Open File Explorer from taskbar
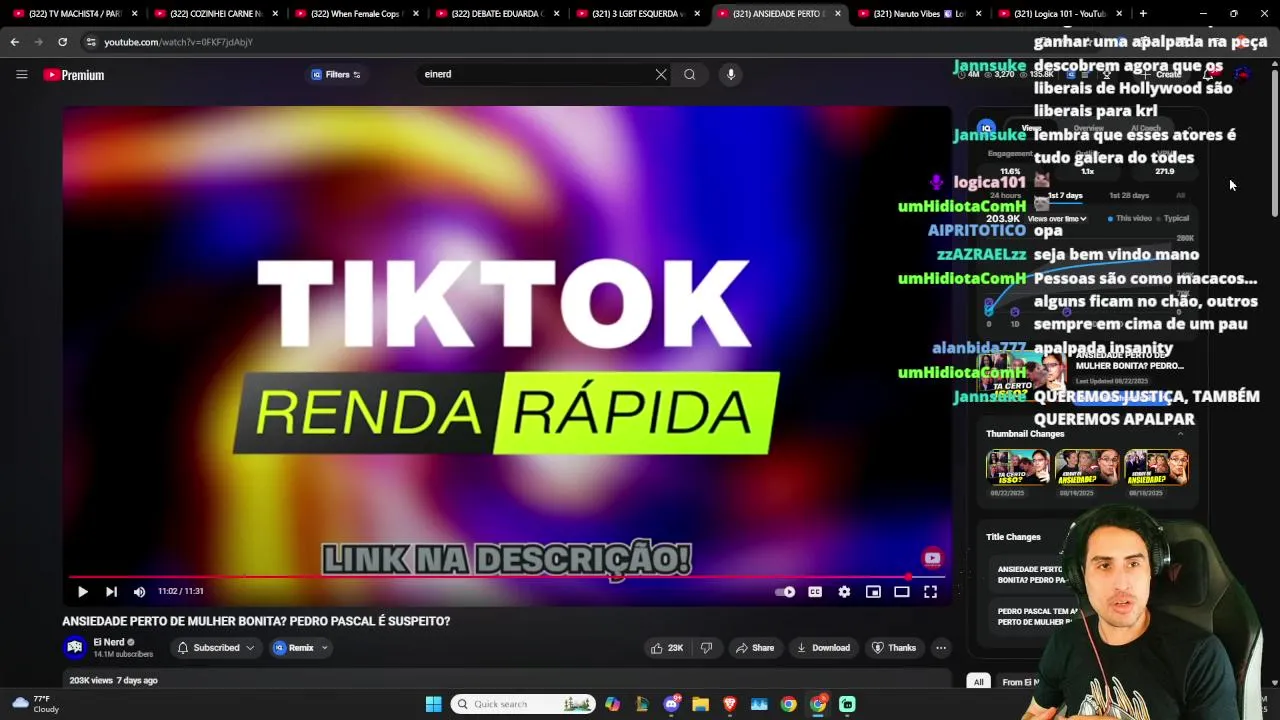This screenshot has width=1280, height=720. click(x=701, y=704)
